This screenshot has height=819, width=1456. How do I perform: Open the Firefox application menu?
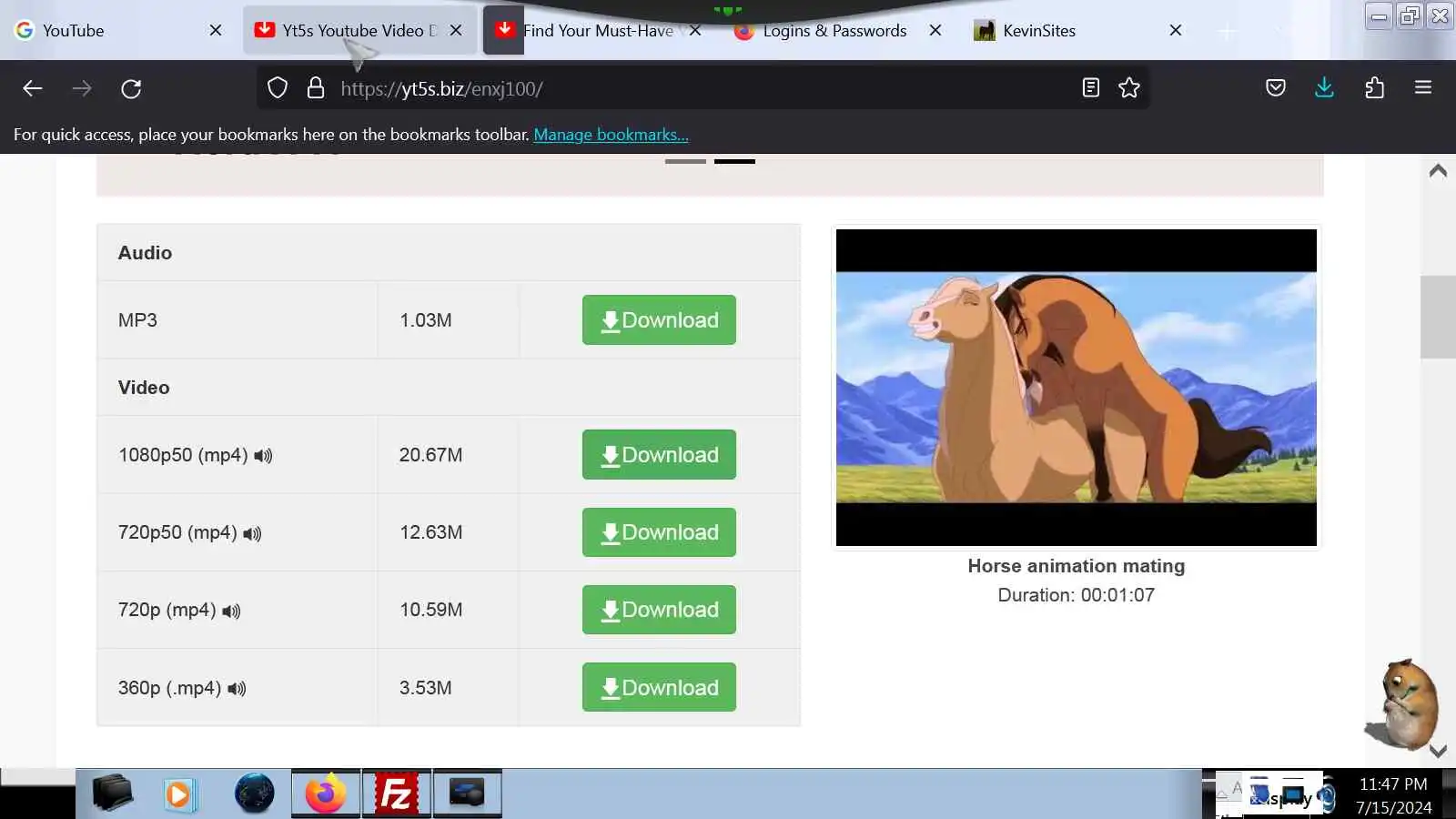tap(1423, 87)
